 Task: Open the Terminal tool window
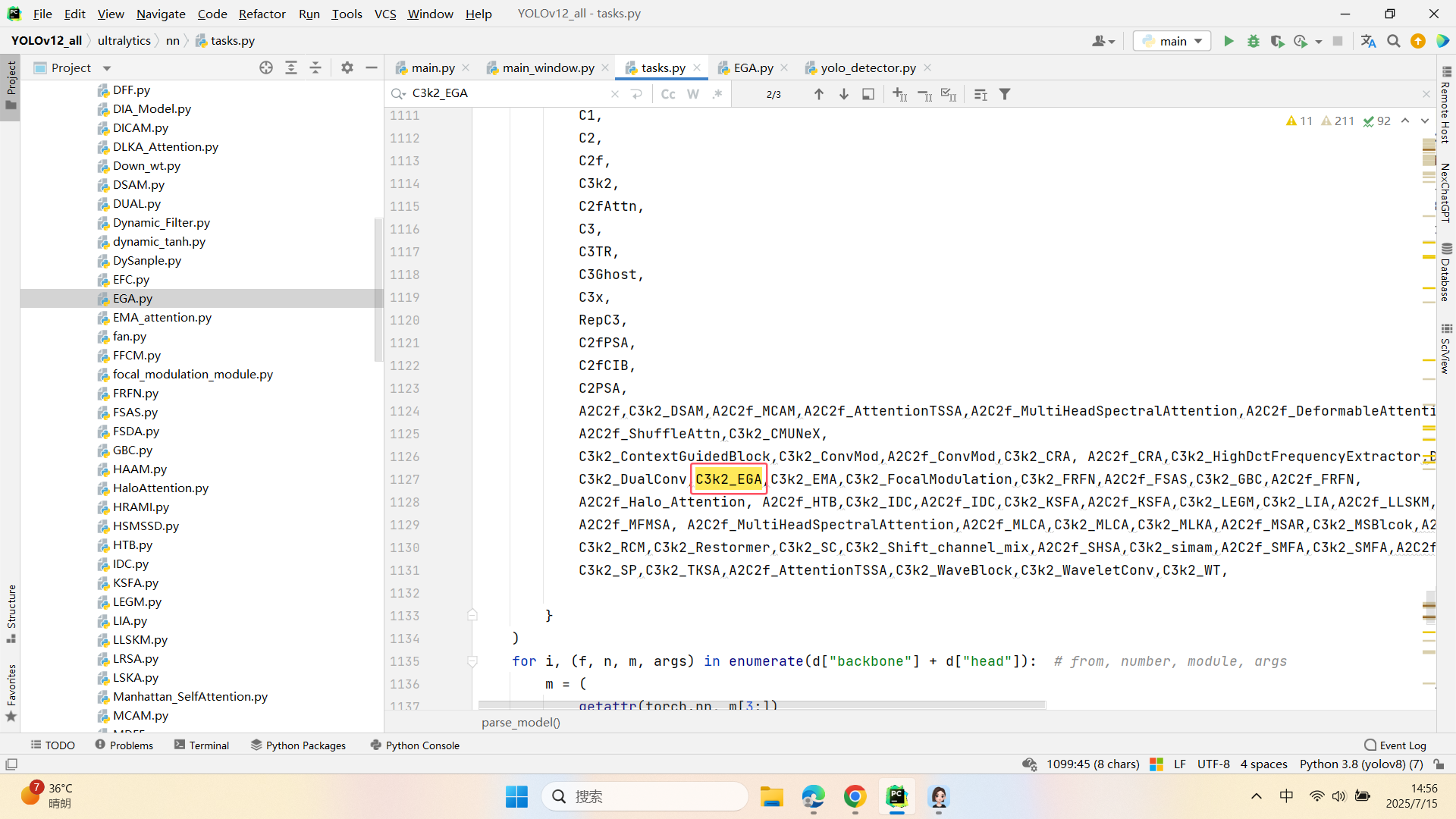[x=202, y=745]
